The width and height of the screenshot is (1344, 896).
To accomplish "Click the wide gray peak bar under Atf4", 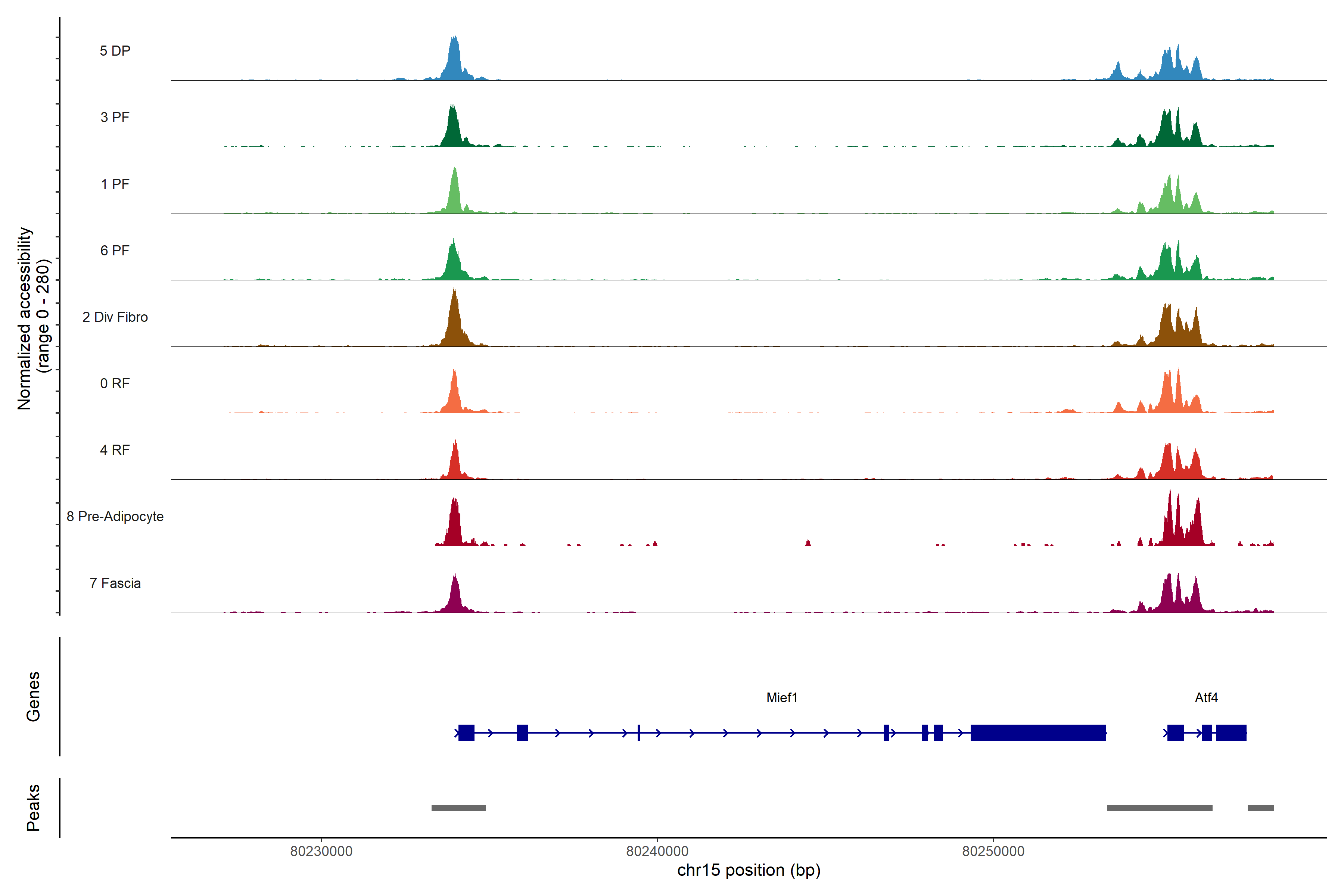I will pyautogui.click(x=1160, y=808).
